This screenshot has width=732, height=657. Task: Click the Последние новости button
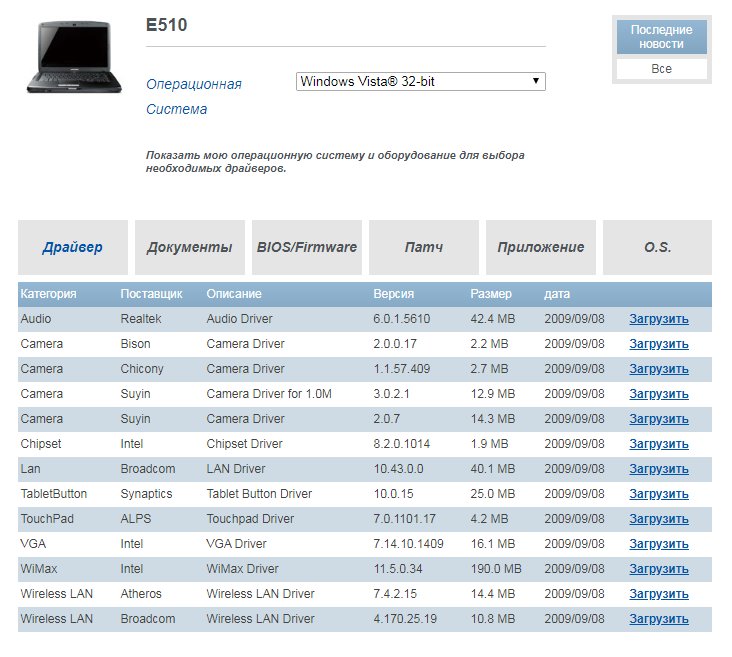tap(661, 37)
